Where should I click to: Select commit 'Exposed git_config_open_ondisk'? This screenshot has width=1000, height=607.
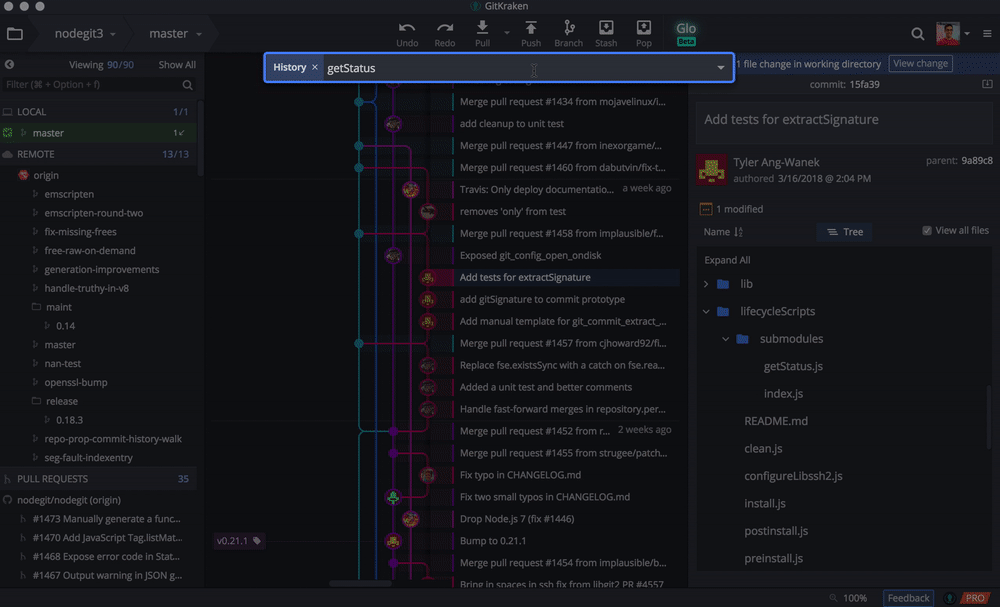[530, 255]
